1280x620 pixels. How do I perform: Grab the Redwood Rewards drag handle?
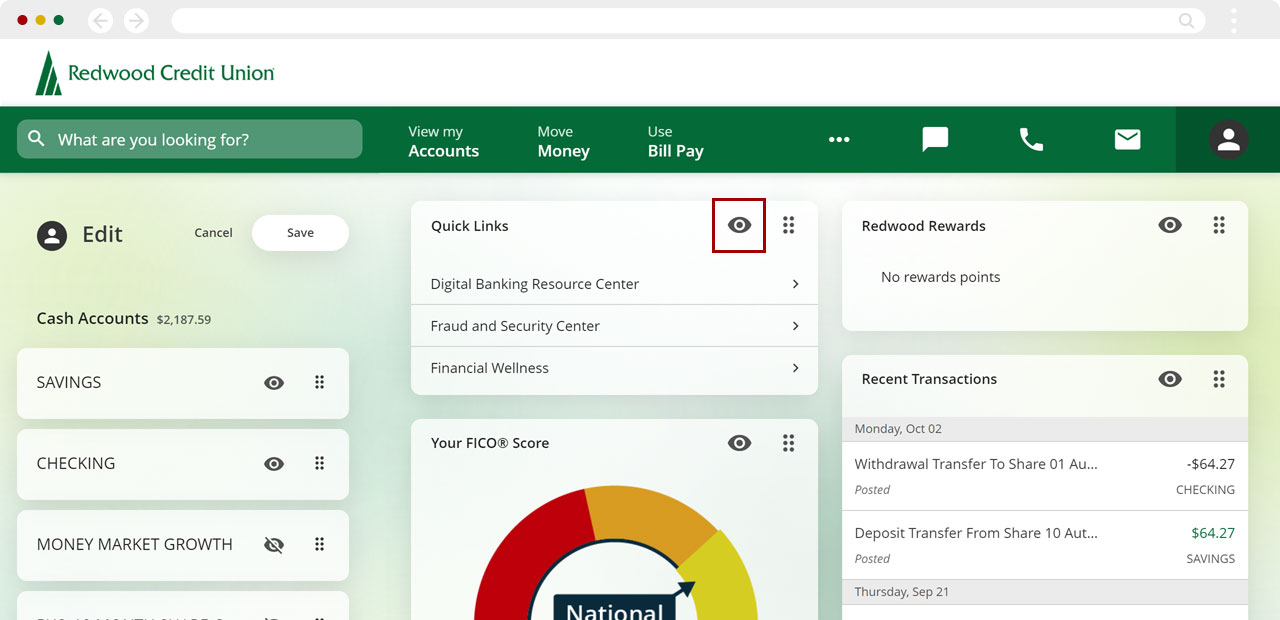(x=1219, y=225)
